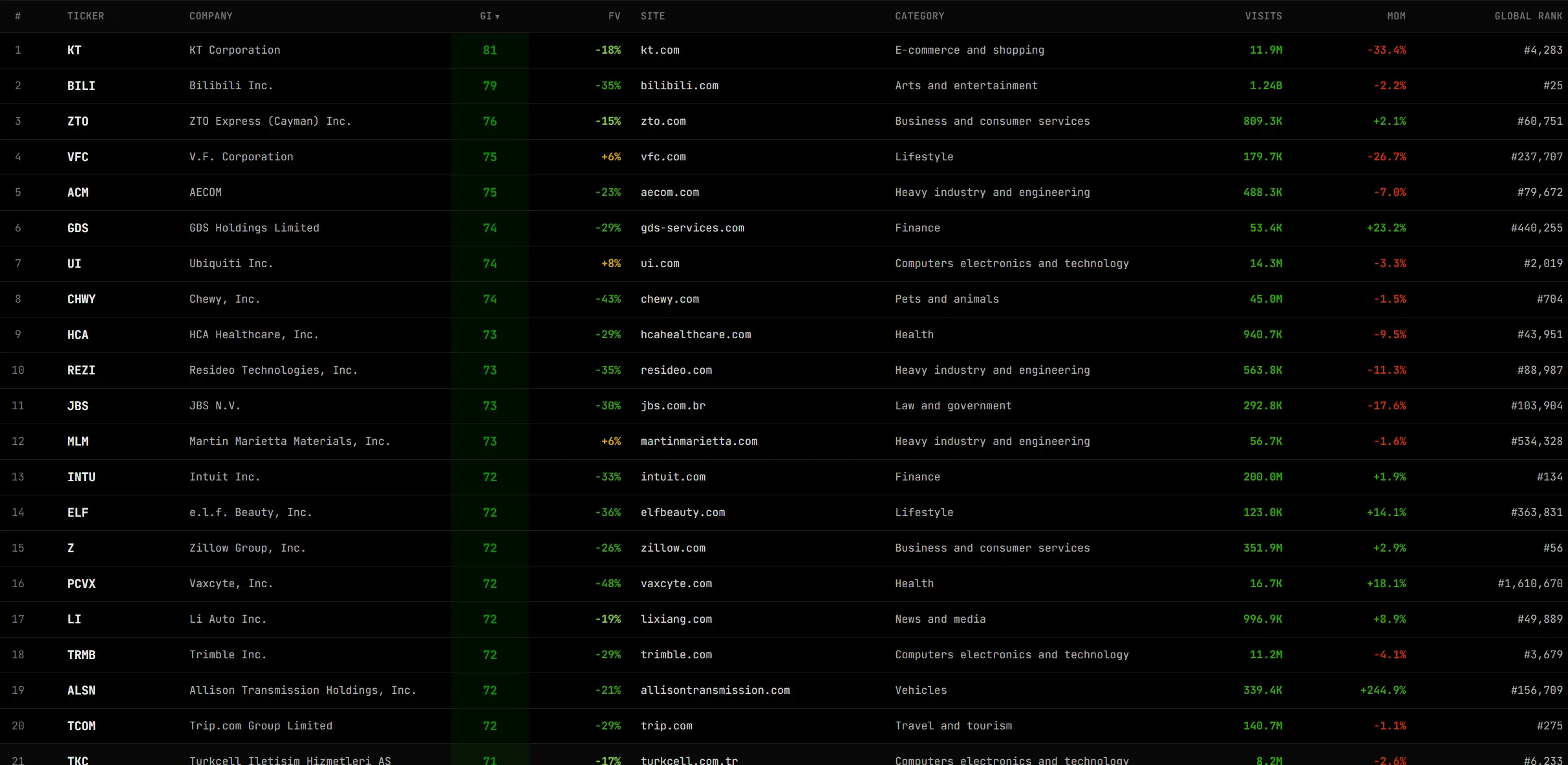Click company name Ubiquiti Inc.

pos(231,264)
